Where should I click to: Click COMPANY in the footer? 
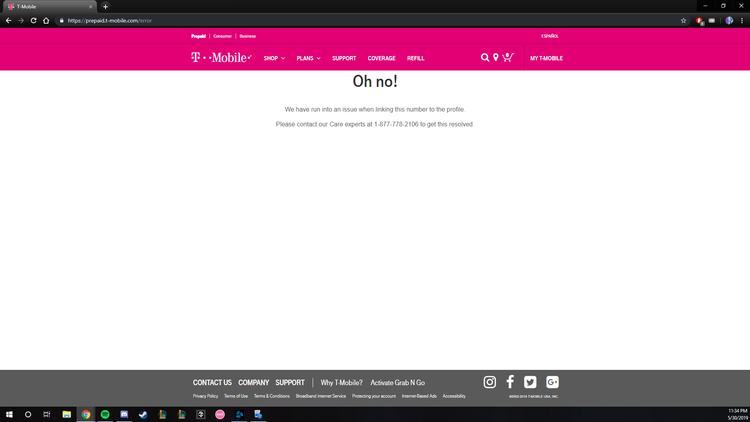(x=254, y=383)
